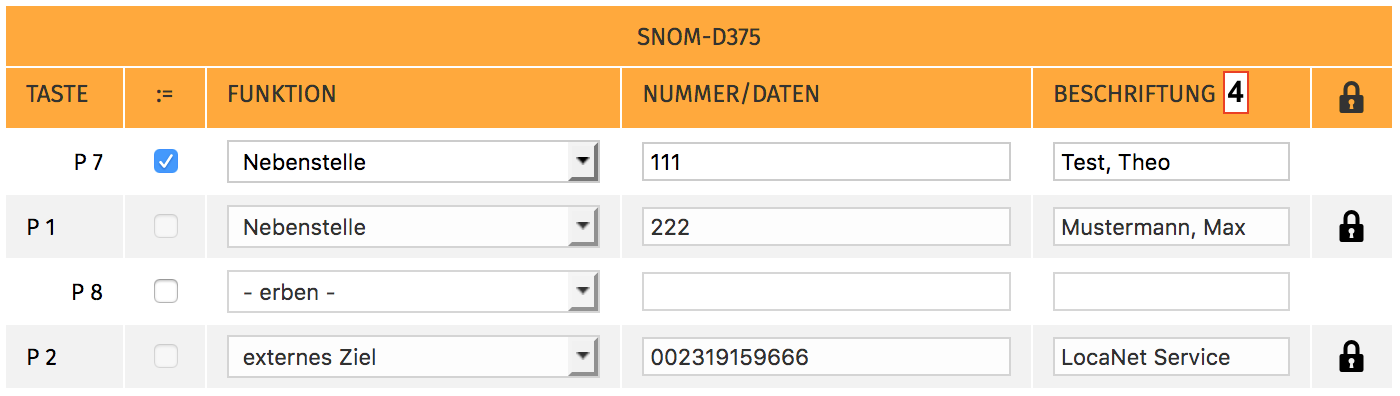
Task: Click the number field containing 111
Action: coord(826,162)
